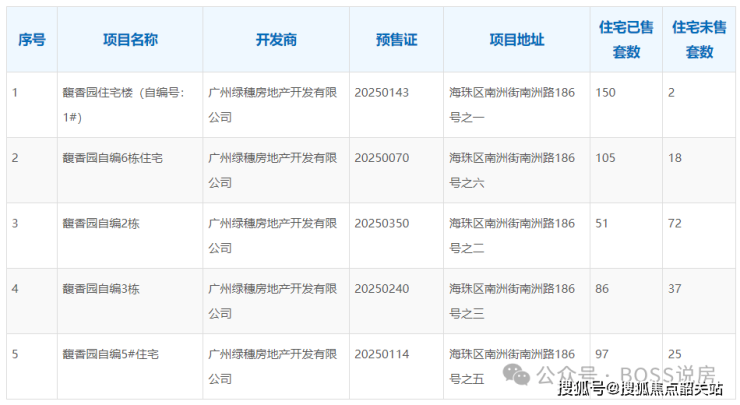740x405 pixels.
Task: Click presale permit 20250114
Action: pyautogui.click(x=382, y=354)
